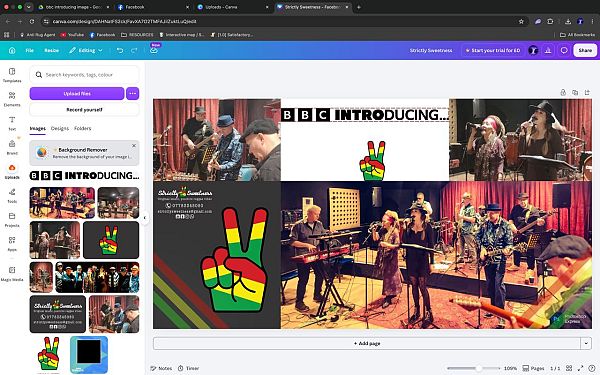The height and width of the screenshot is (375, 600).
Task: Switch to the Designs tab
Action: pos(60,129)
